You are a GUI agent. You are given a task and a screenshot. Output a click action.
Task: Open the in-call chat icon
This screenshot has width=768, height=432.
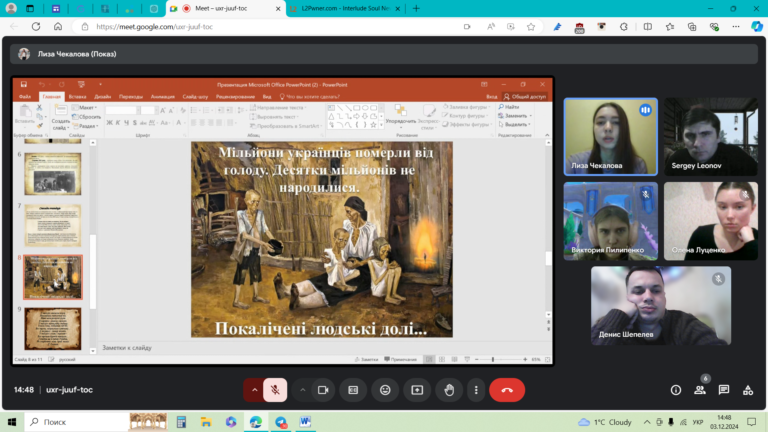723,390
